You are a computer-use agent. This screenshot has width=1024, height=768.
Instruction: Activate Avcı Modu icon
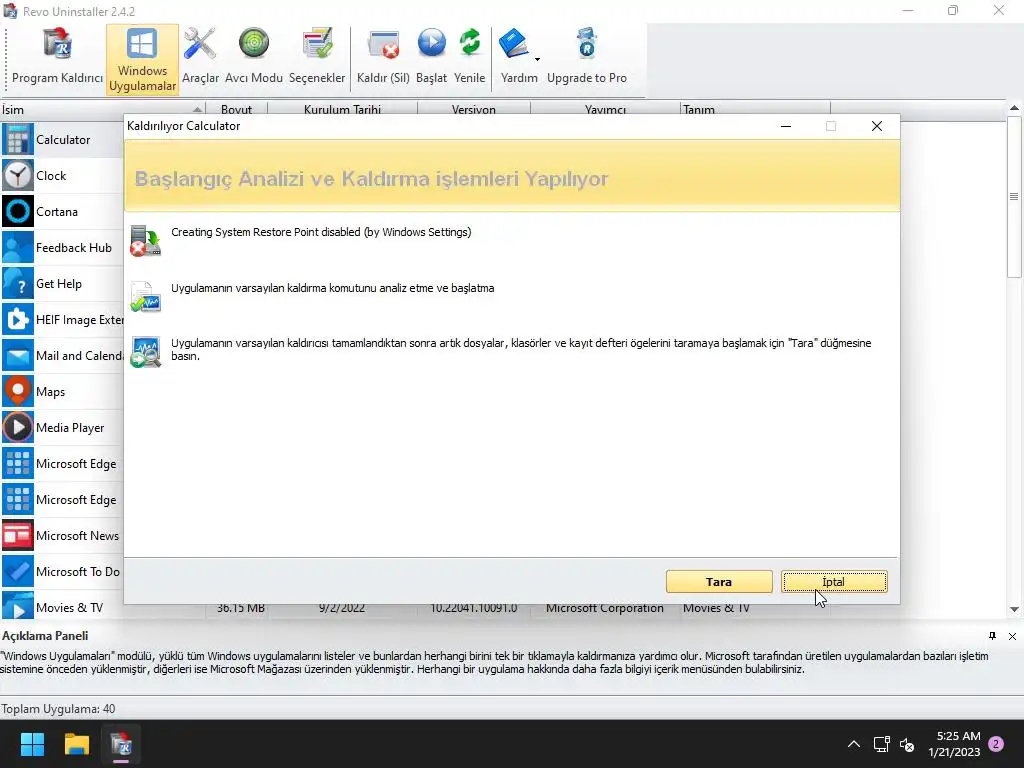254,57
